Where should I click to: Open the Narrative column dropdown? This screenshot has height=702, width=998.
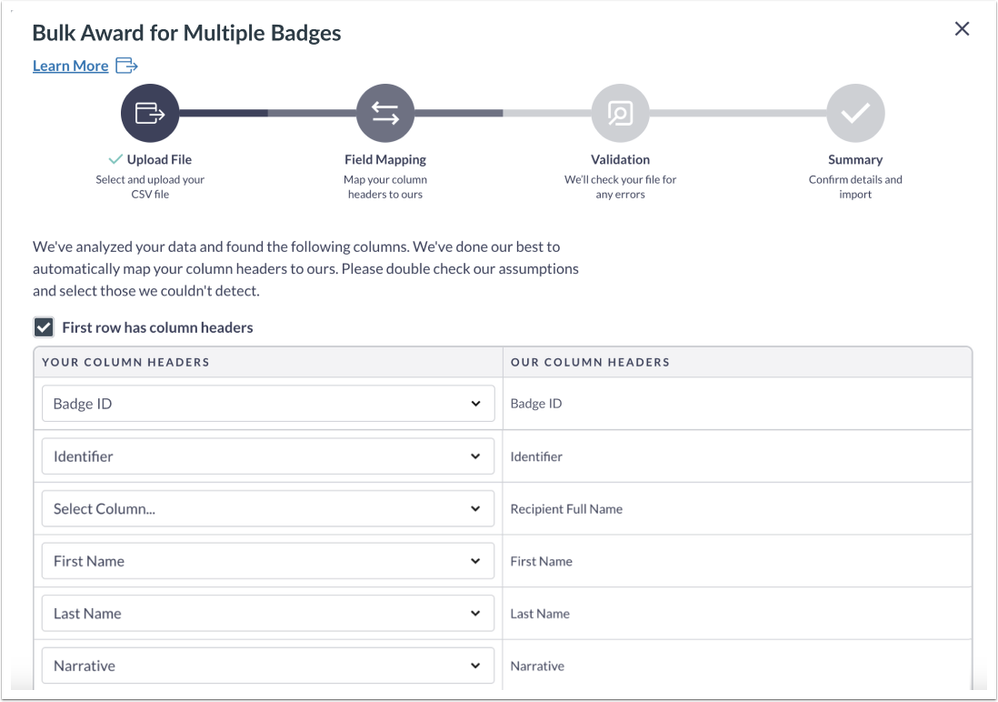pos(268,666)
